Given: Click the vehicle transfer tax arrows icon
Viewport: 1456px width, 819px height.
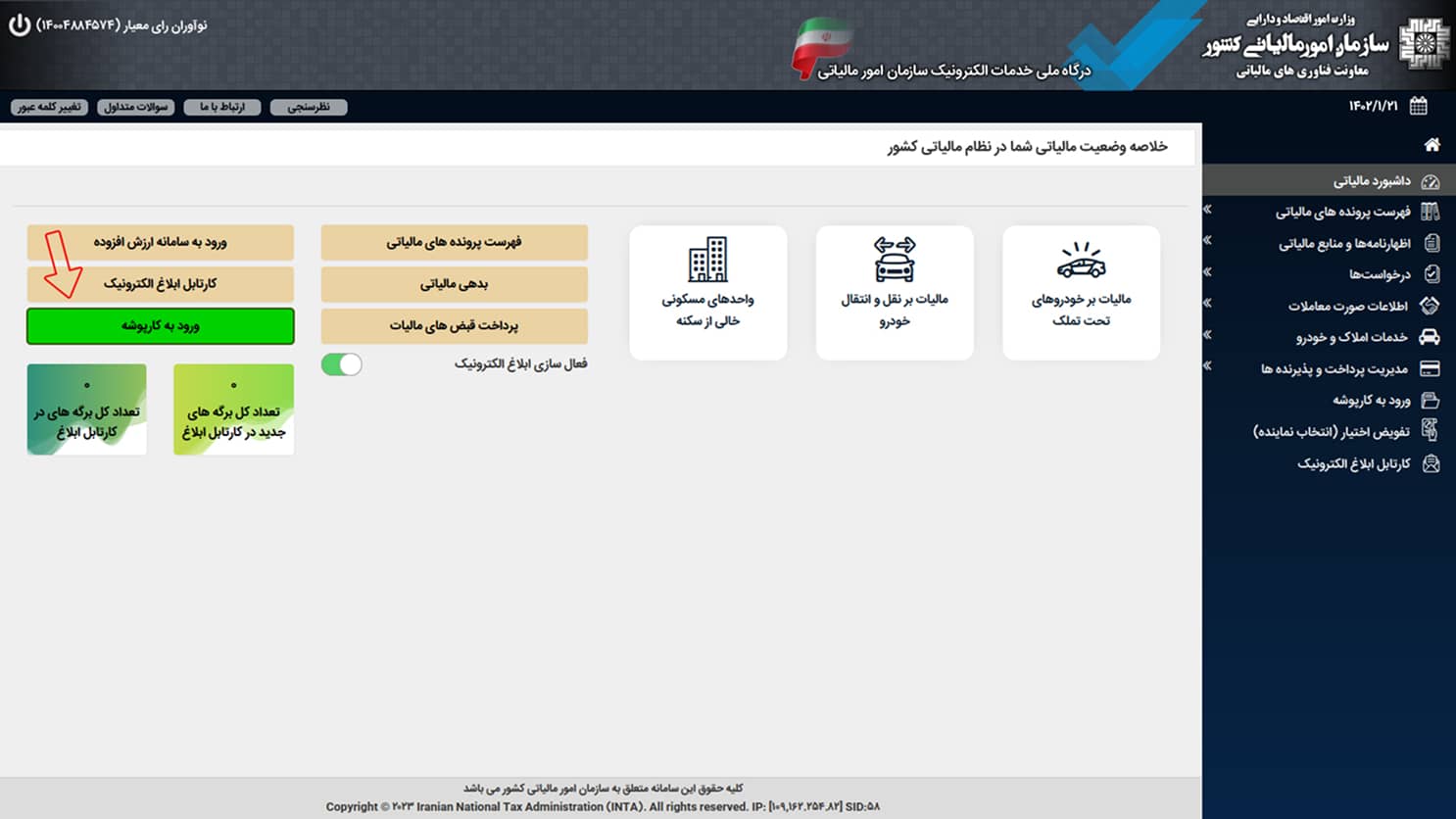Looking at the screenshot, I should 895,260.
